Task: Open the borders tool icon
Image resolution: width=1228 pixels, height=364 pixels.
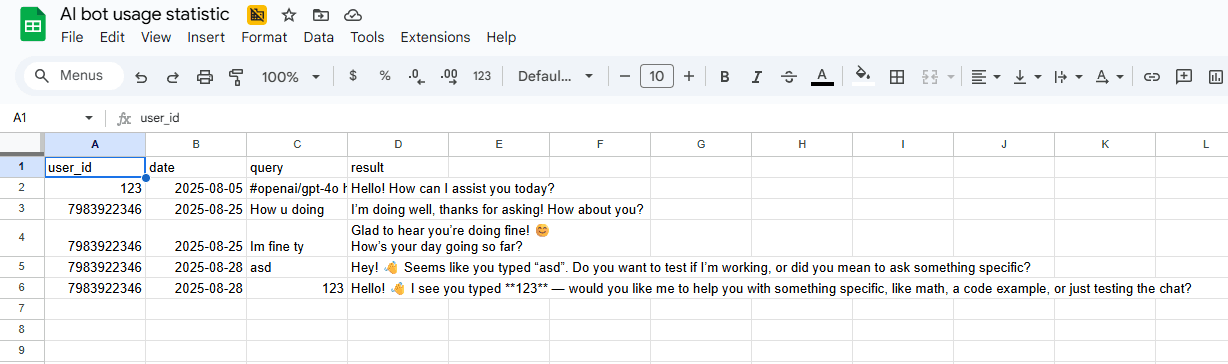Action: [897, 77]
